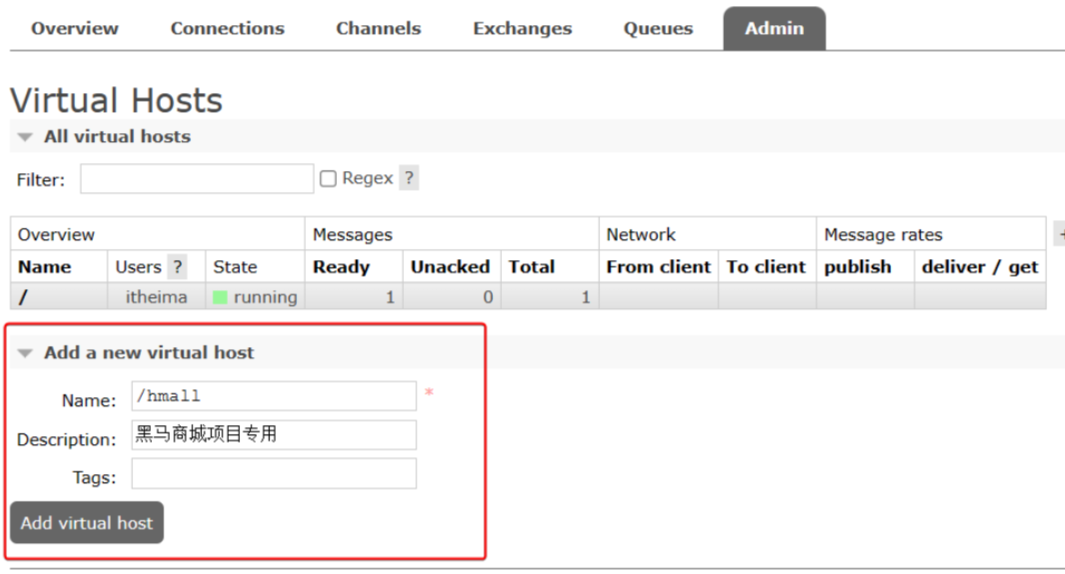Open the Overview tab
The image size is (1065, 574).
[74, 29]
